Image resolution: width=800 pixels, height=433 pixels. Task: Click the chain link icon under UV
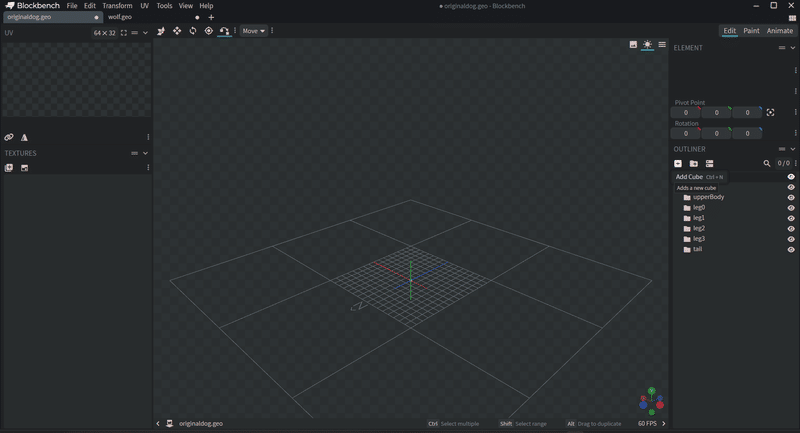coord(9,137)
